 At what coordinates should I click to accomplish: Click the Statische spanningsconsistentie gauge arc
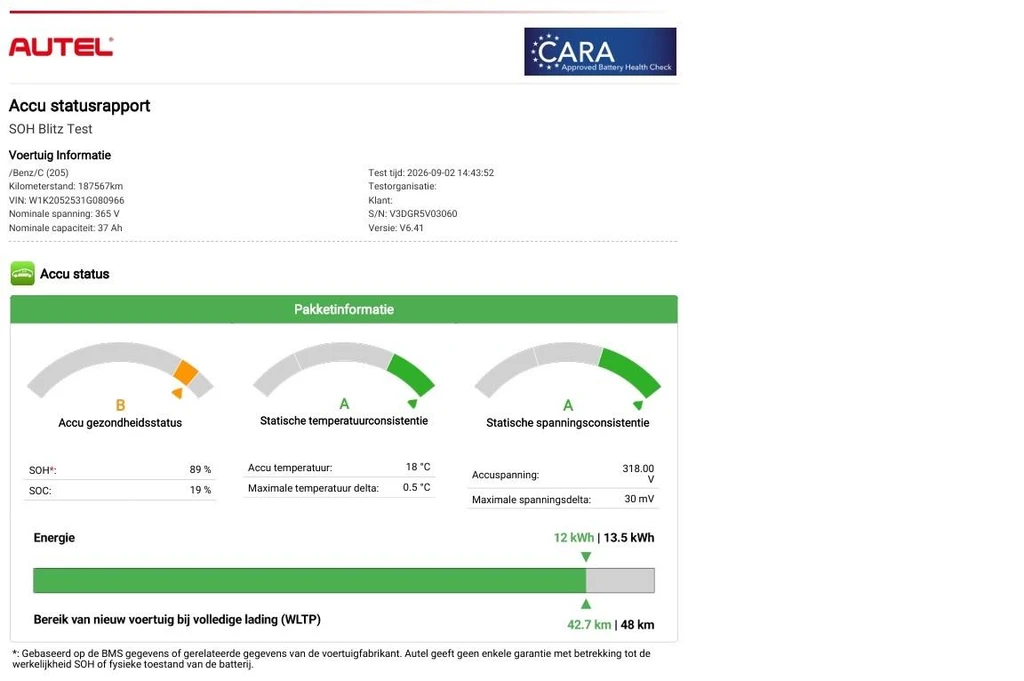568,370
